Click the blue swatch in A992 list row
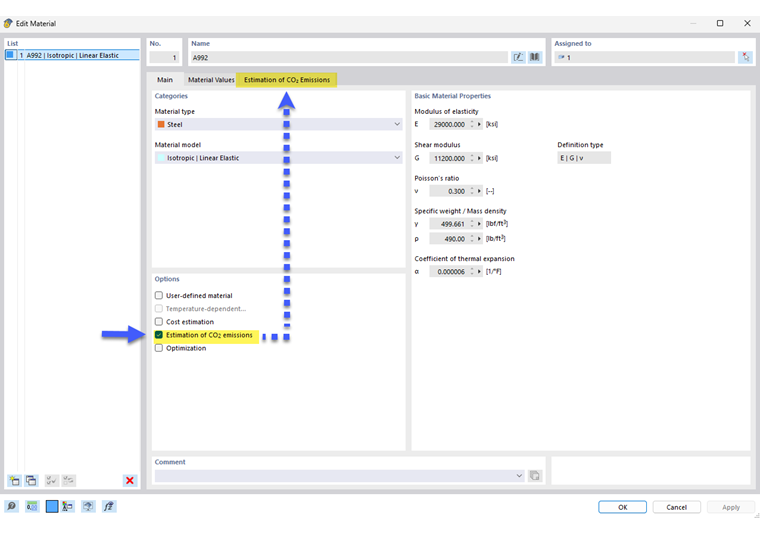This screenshot has height=535, width=760. pyautogui.click(x=10, y=55)
